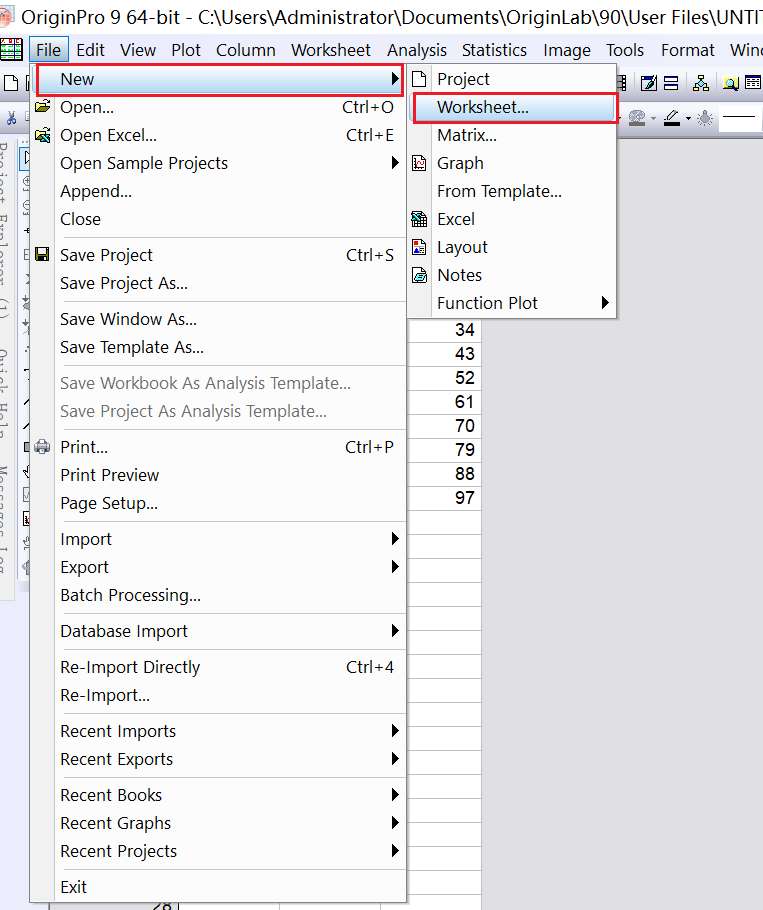The width and height of the screenshot is (763, 910).
Task: Click the Open... folder entry
Action: [x=218, y=107]
